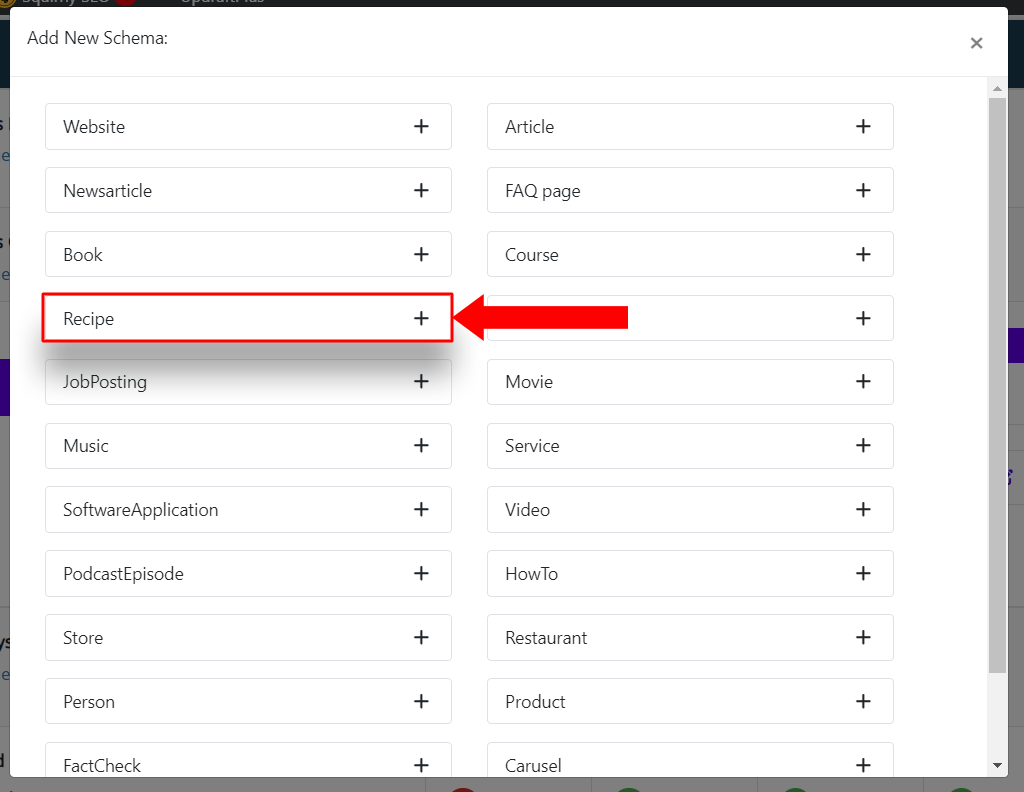Image resolution: width=1024 pixels, height=792 pixels.
Task: Add the Website schema via plus icon
Action: (x=421, y=127)
